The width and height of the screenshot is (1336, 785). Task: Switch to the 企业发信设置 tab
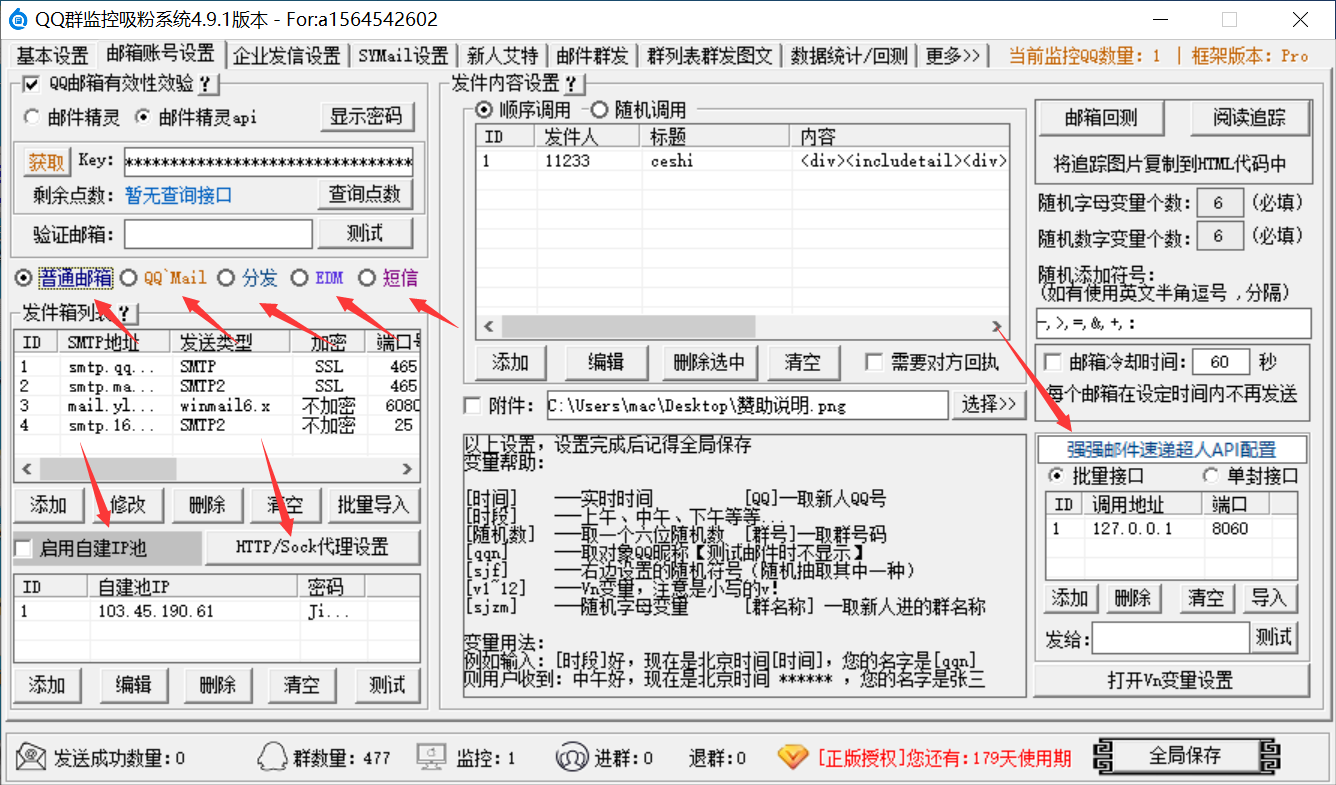(x=287, y=56)
